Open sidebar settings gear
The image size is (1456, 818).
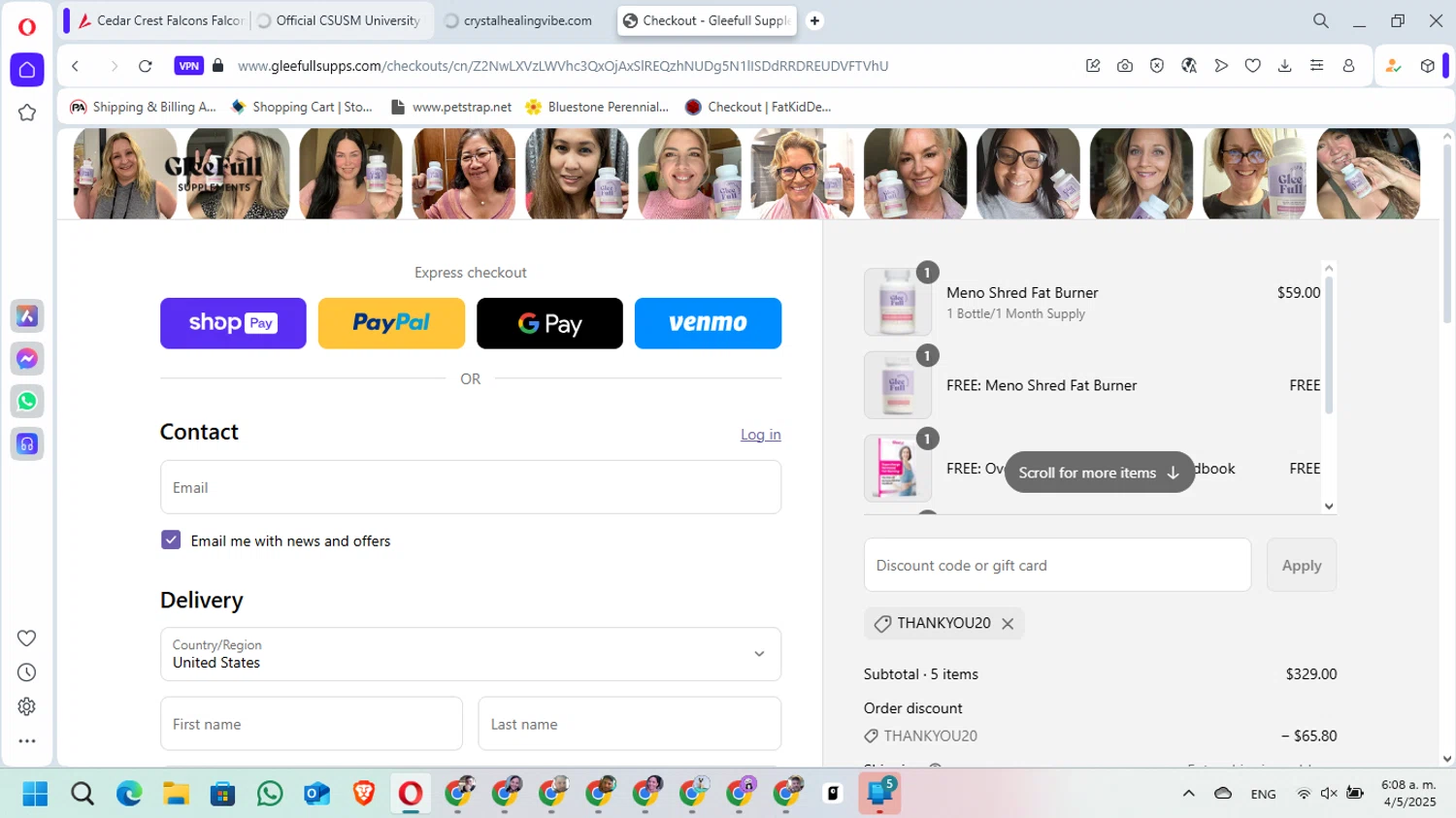tap(27, 706)
